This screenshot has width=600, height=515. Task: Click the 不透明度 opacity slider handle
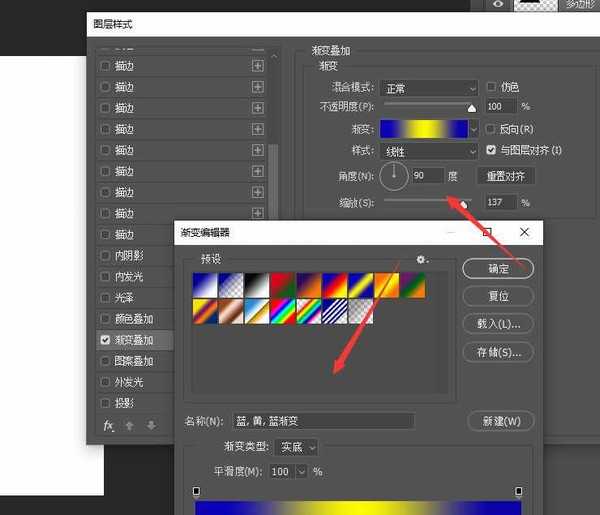coord(471,107)
